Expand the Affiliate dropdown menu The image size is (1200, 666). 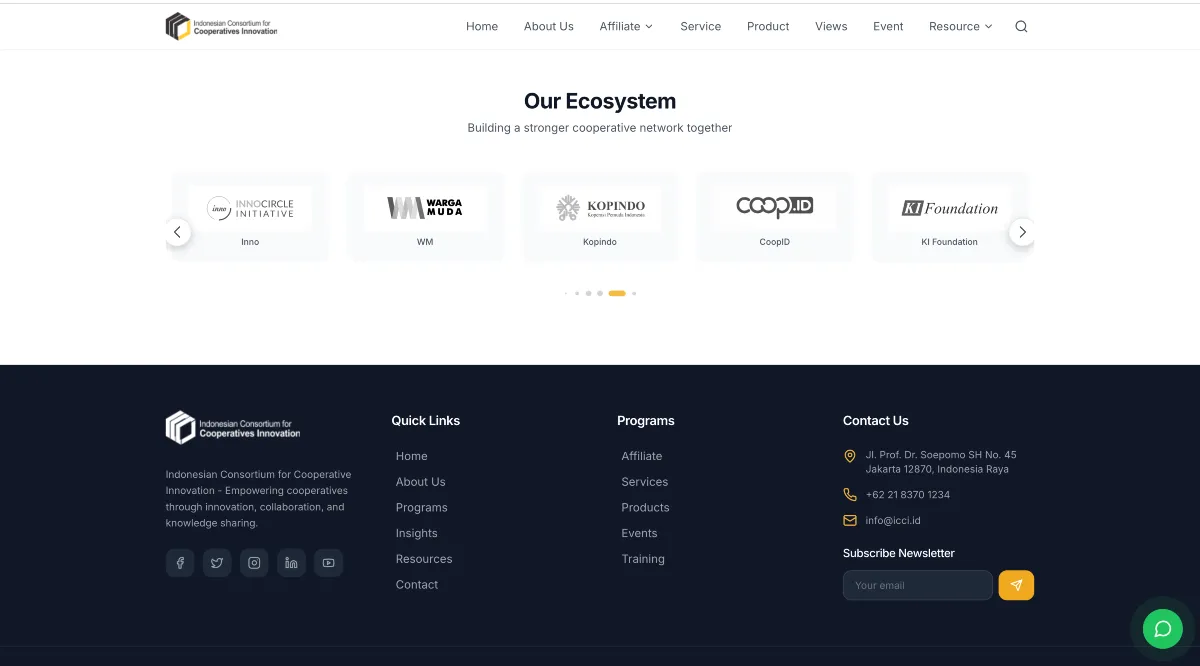coord(626,27)
